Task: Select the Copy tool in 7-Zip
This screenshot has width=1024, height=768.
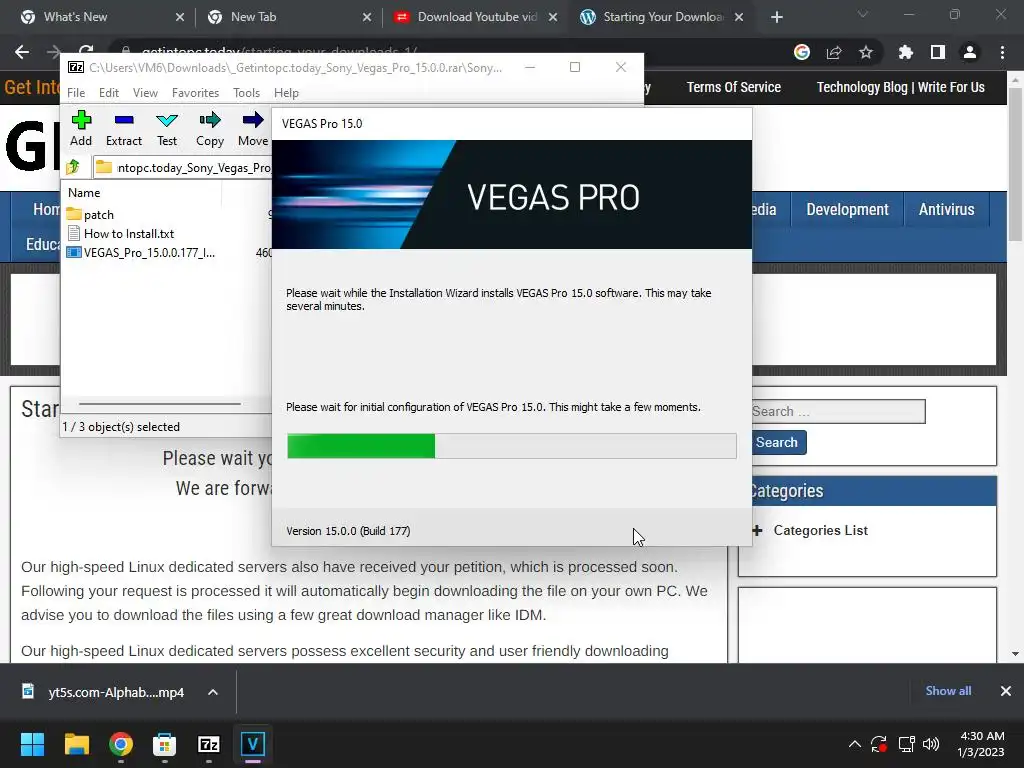Action: [x=210, y=129]
